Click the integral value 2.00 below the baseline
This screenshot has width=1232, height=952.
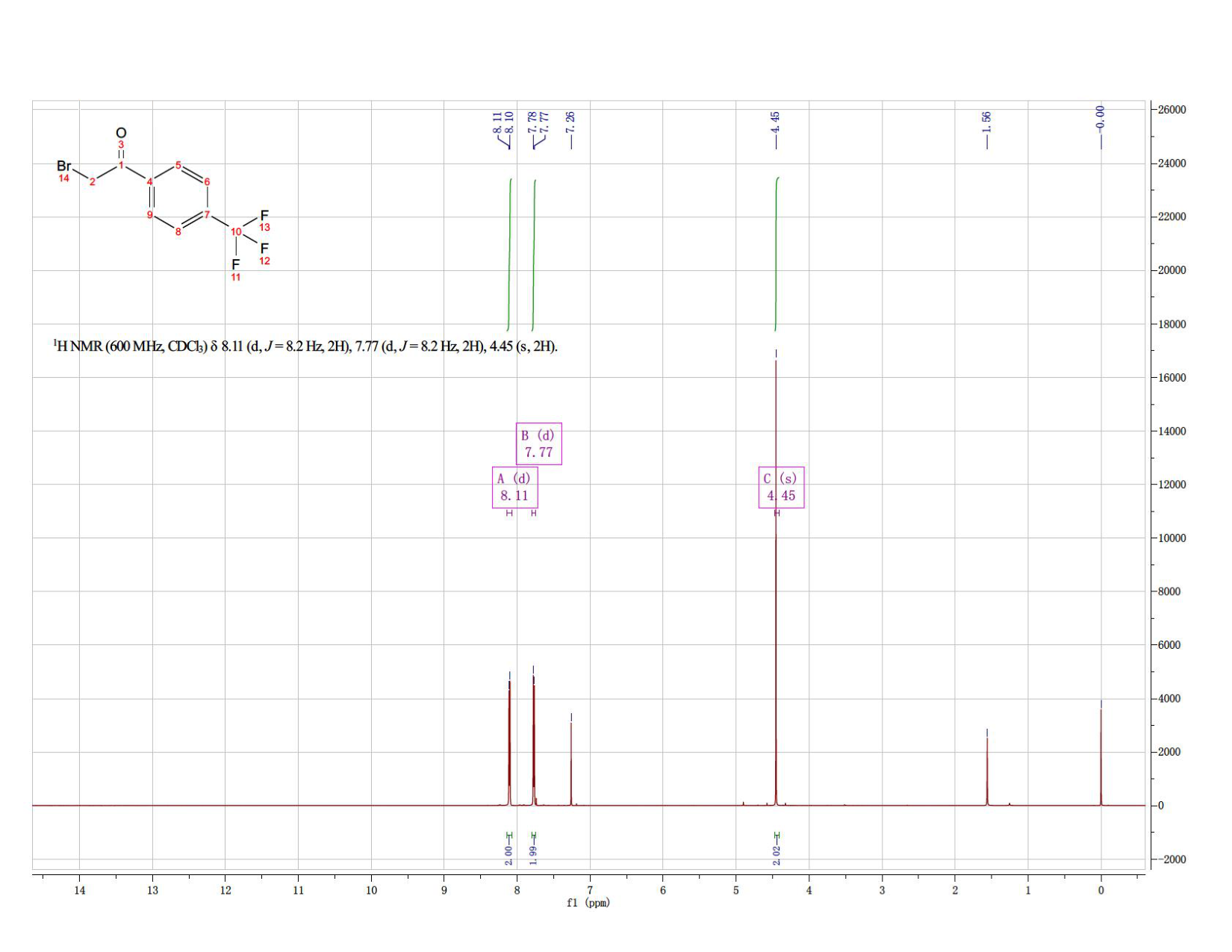[509, 856]
